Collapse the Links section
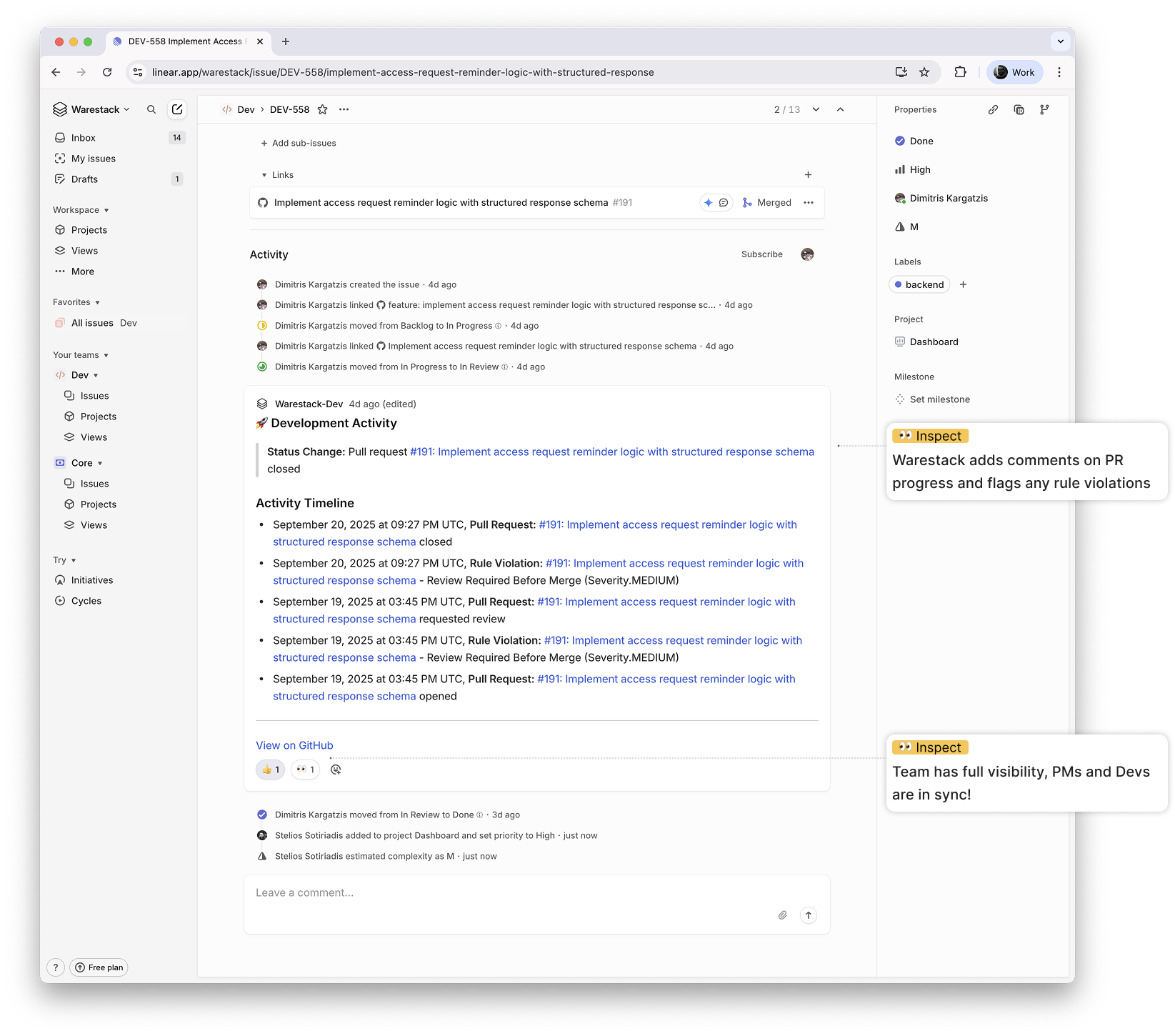Viewport: 1175px width, 1036px height. pos(264,175)
